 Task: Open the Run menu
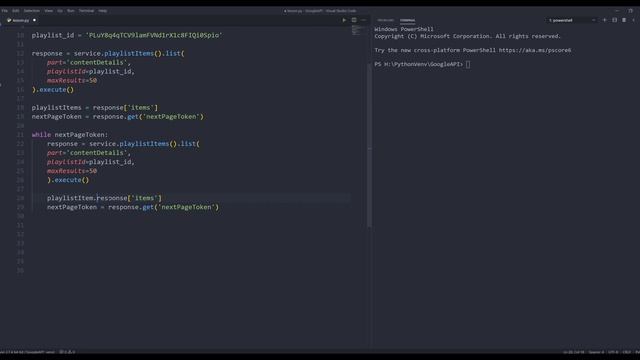pyautogui.click(x=71, y=11)
